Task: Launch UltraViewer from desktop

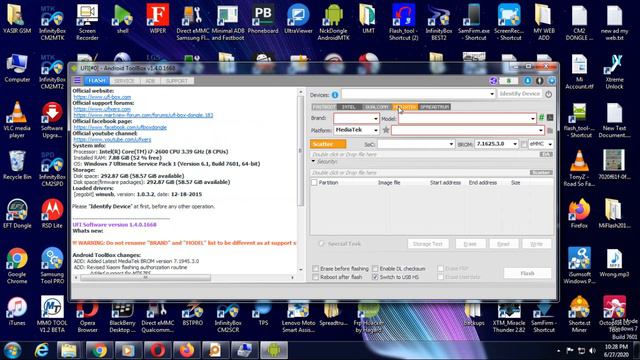Action: pyautogui.click(x=298, y=19)
